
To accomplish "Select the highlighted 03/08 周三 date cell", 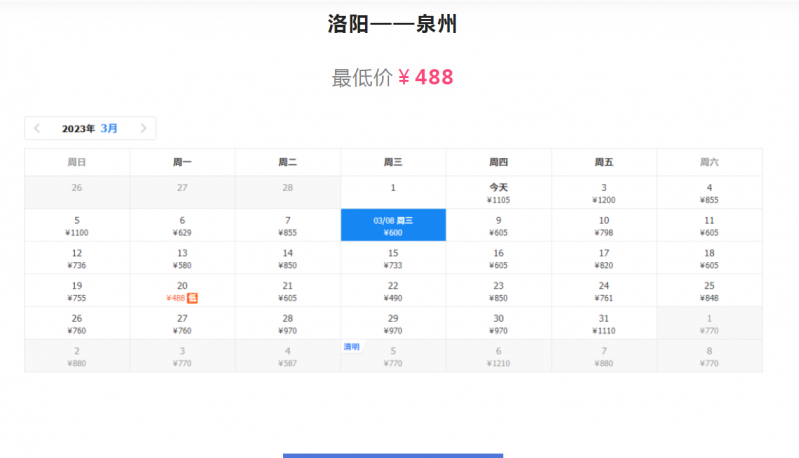I will 393,225.
